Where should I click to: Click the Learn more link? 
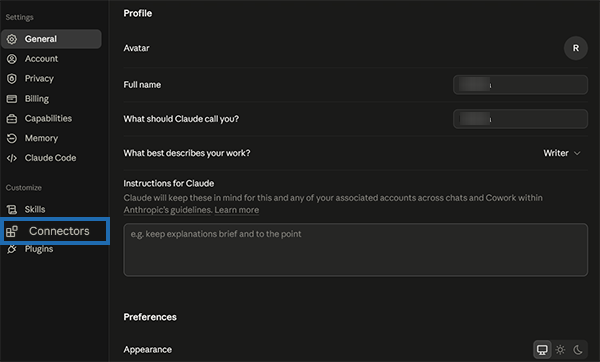pos(236,210)
